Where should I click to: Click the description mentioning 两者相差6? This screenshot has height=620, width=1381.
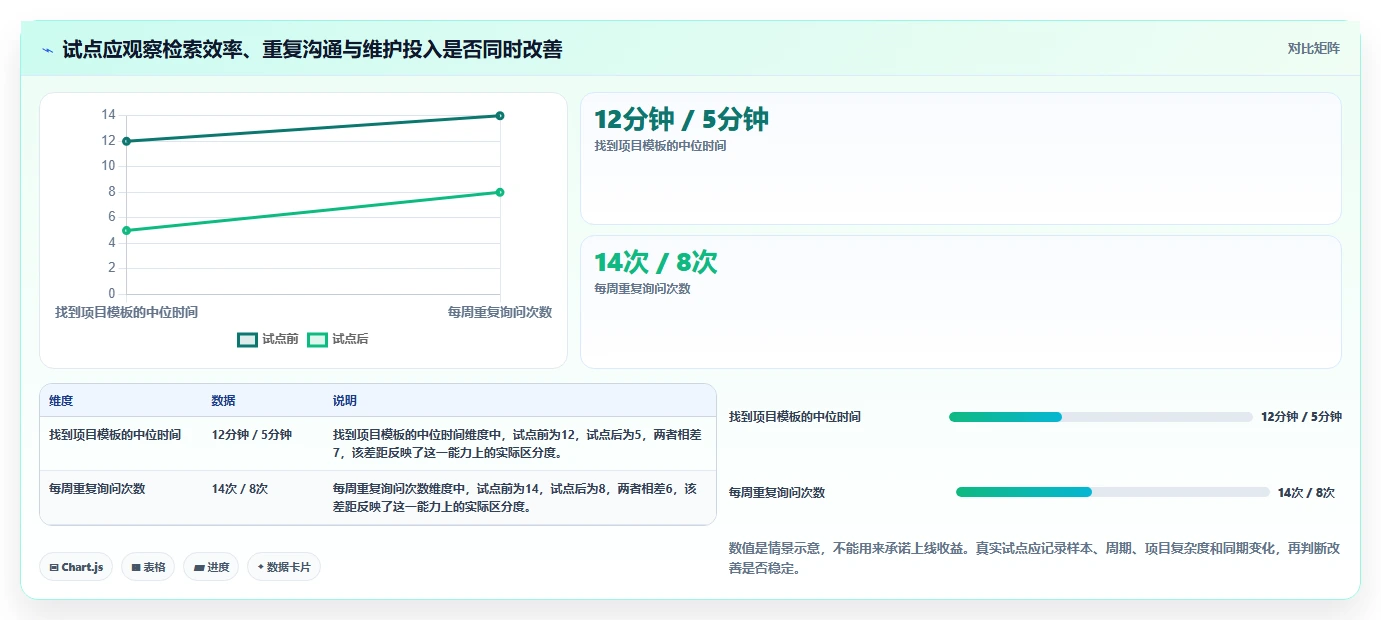click(x=515, y=498)
